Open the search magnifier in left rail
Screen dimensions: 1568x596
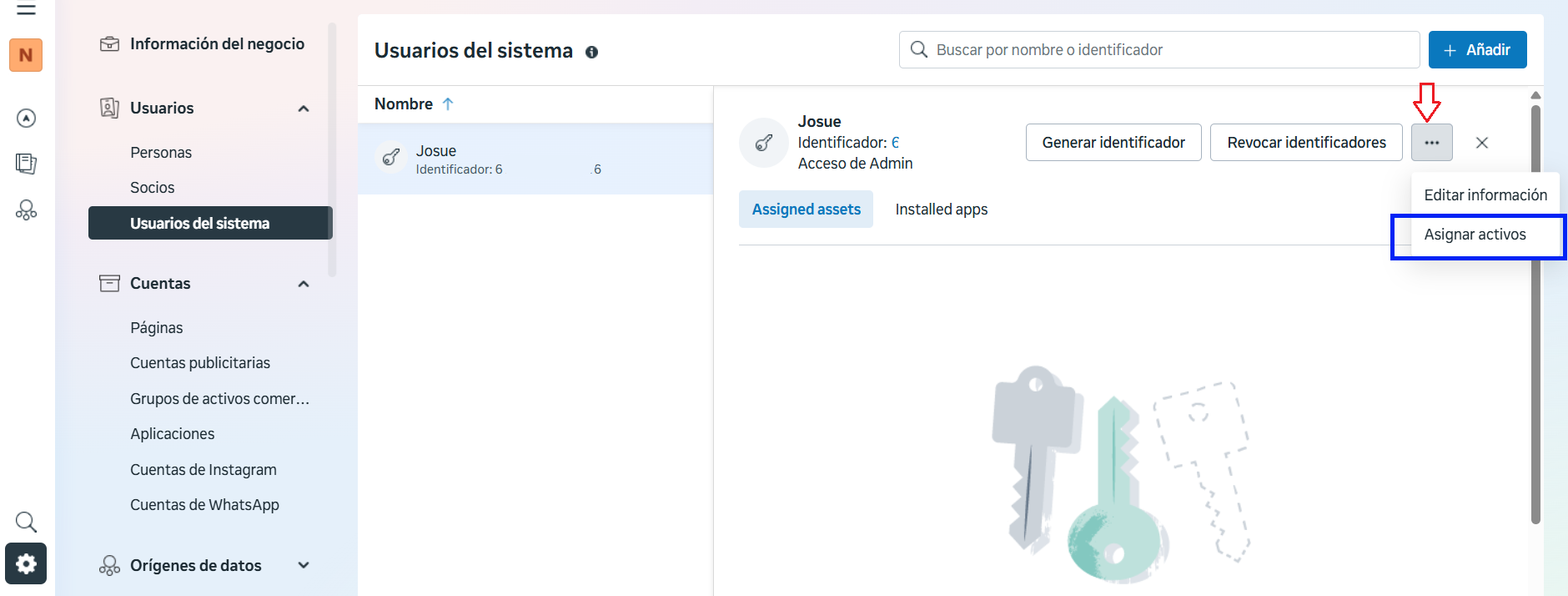click(x=26, y=523)
